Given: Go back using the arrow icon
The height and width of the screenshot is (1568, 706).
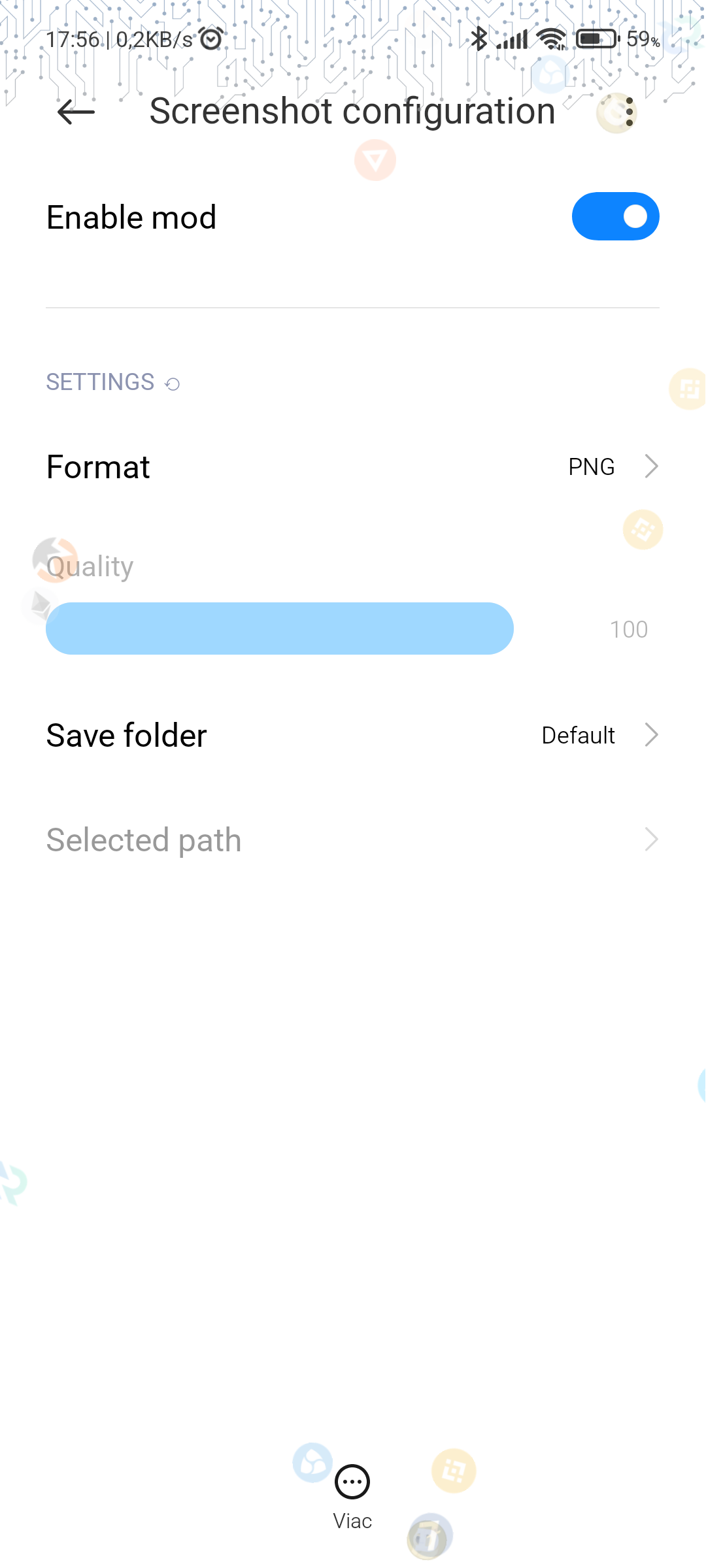Looking at the screenshot, I should [x=76, y=112].
